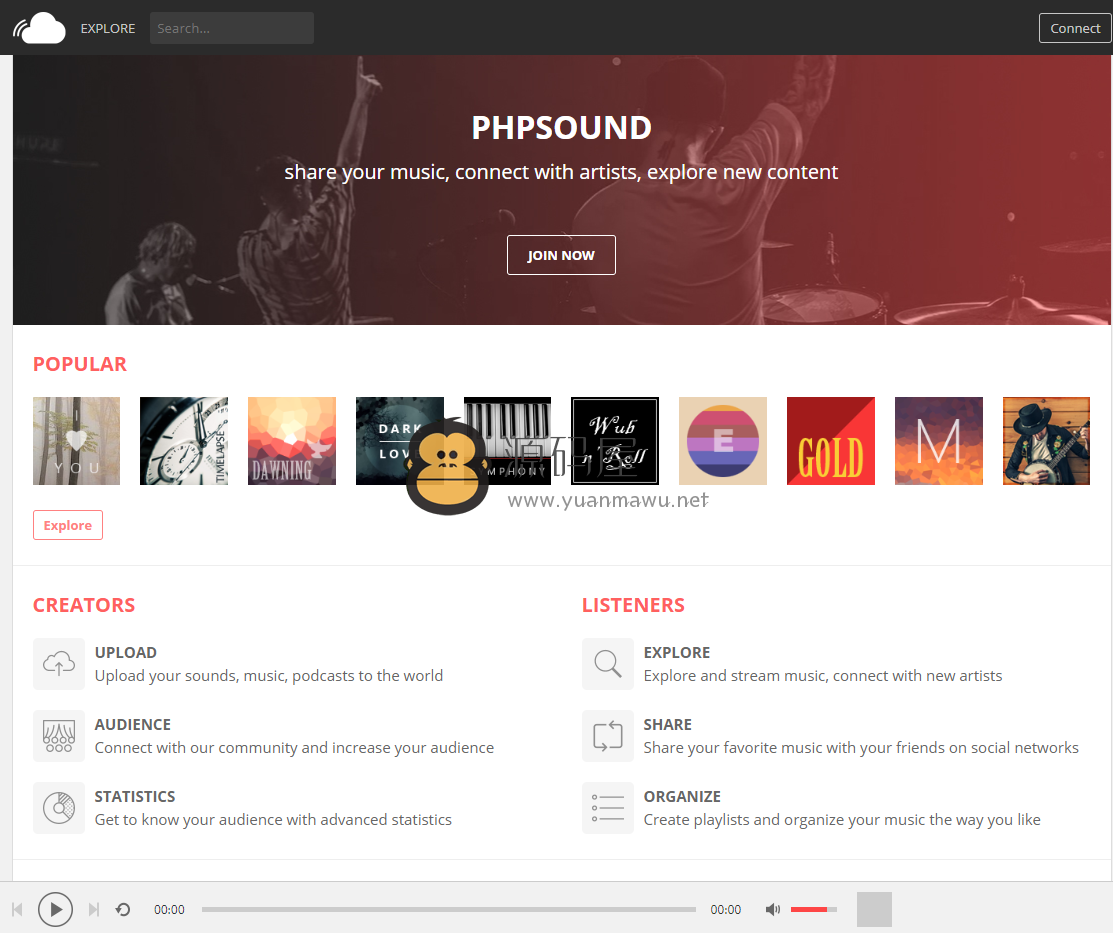Image resolution: width=1113 pixels, height=933 pixels.
Task: Open the GOLD album thumbnail
Action: (830, 441)
